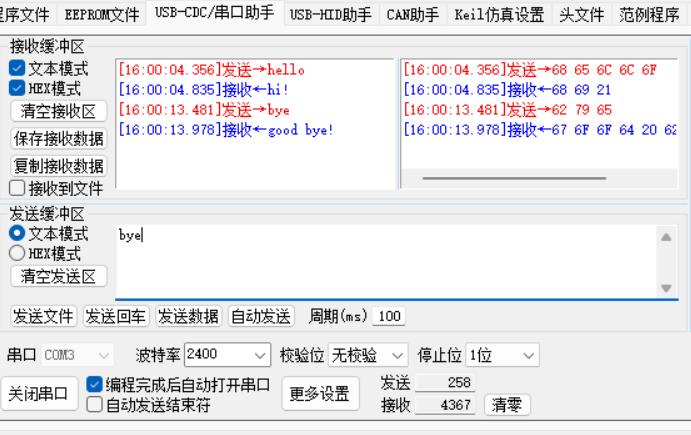Click the text log line '发送→hello'
This screenshot has height=435, width=691.
pyautogui.click(x=212, y=70)
